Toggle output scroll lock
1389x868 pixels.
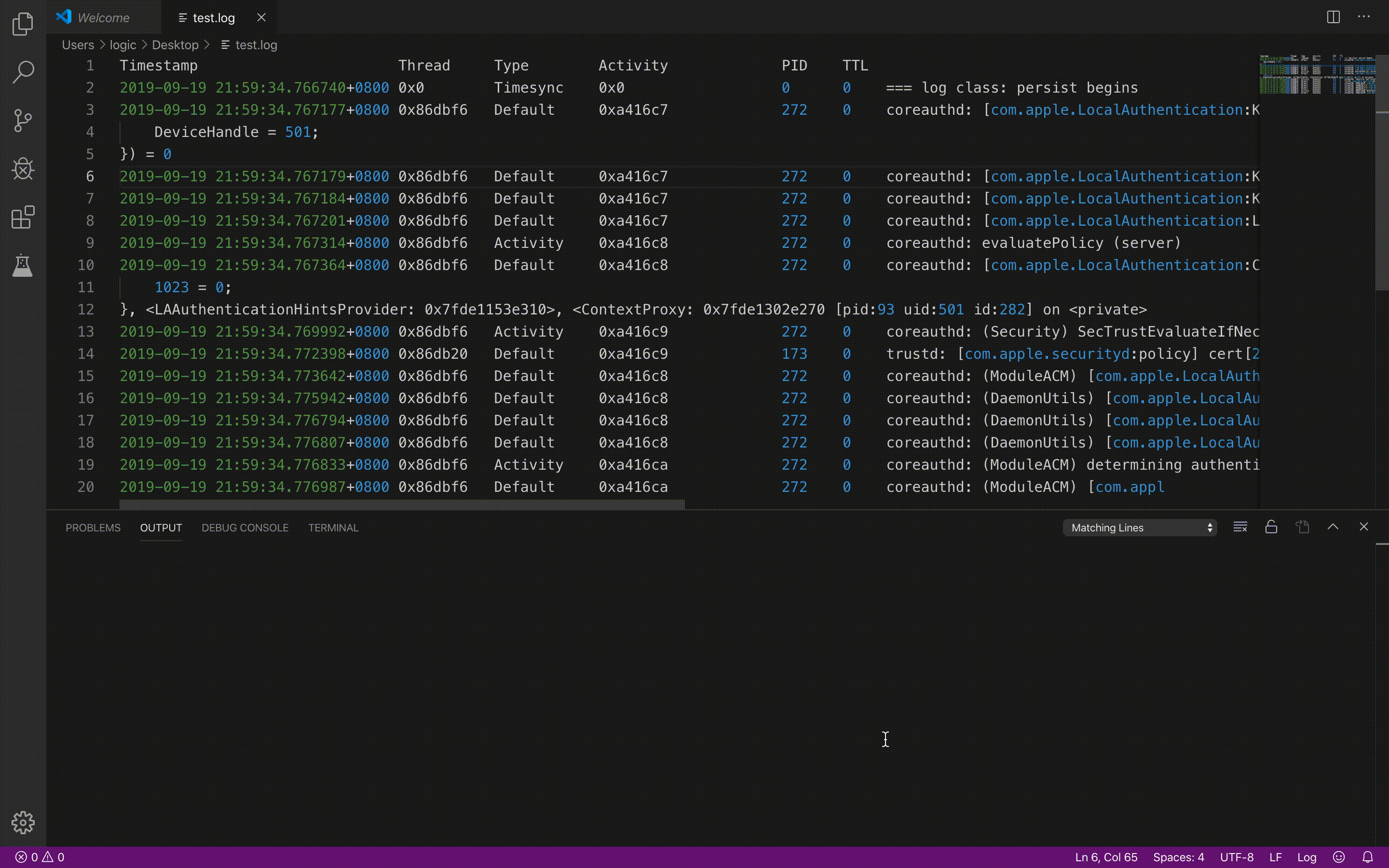tap(1271, 527)
